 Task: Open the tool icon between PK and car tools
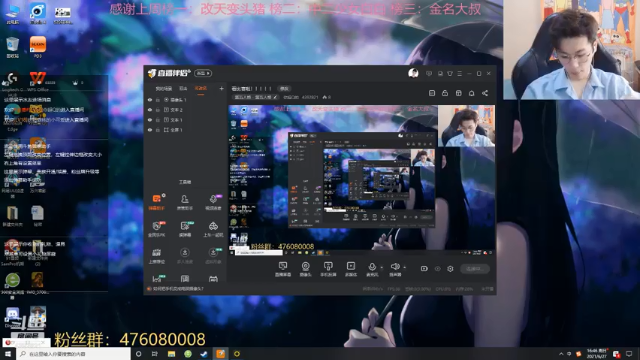coord(184,229)
